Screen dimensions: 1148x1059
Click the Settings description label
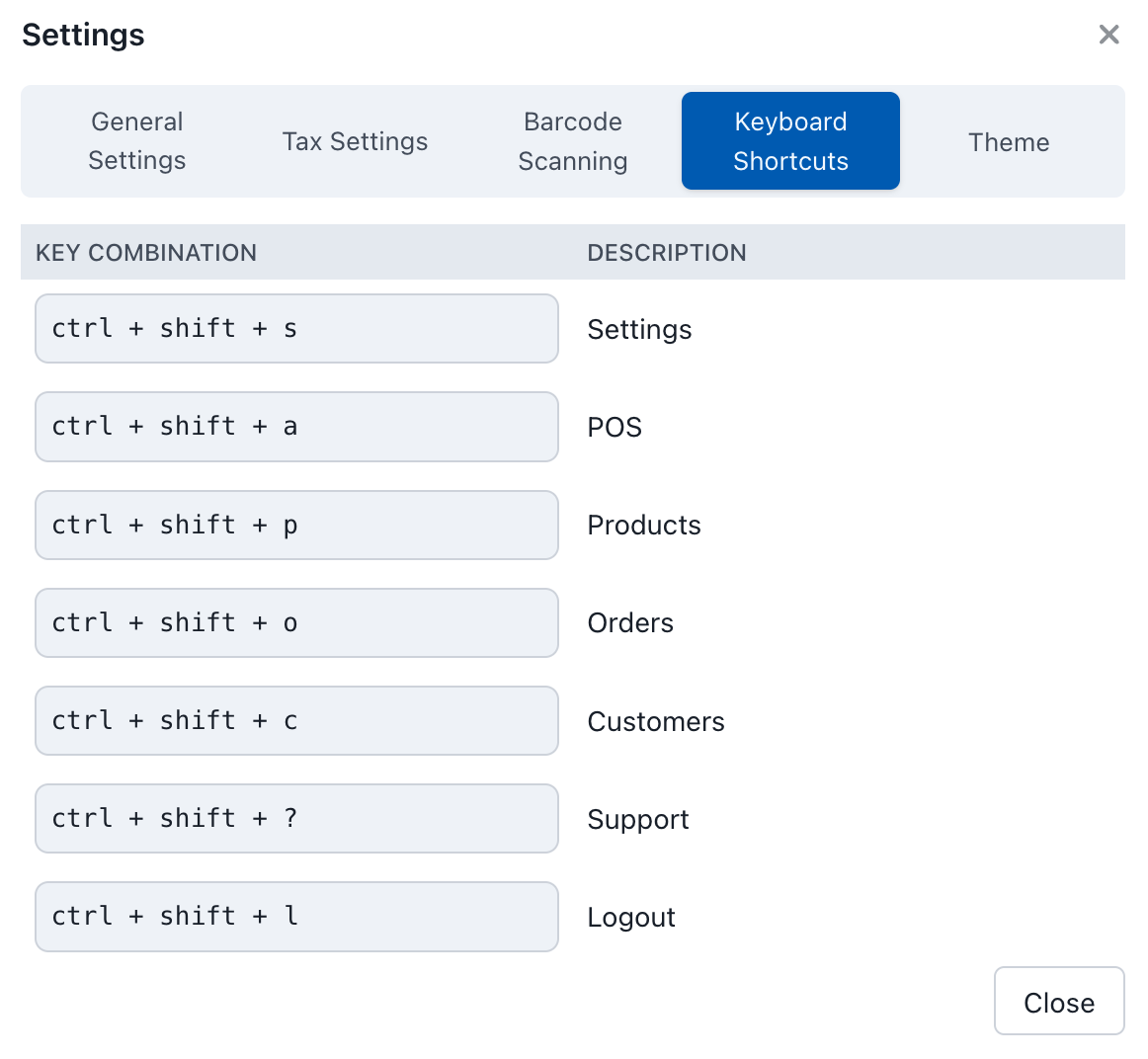tap(639, 330)
